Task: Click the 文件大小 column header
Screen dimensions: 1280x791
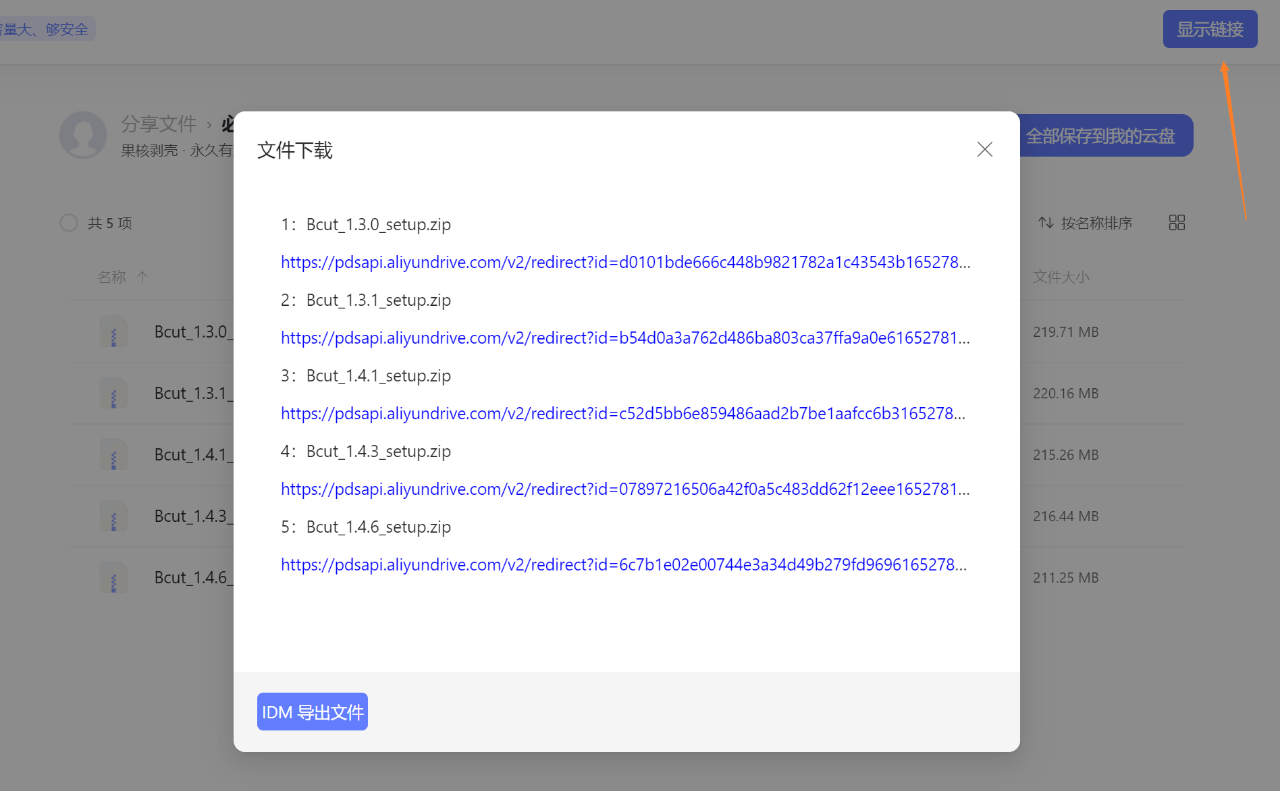Action: tap(1061, 277)
